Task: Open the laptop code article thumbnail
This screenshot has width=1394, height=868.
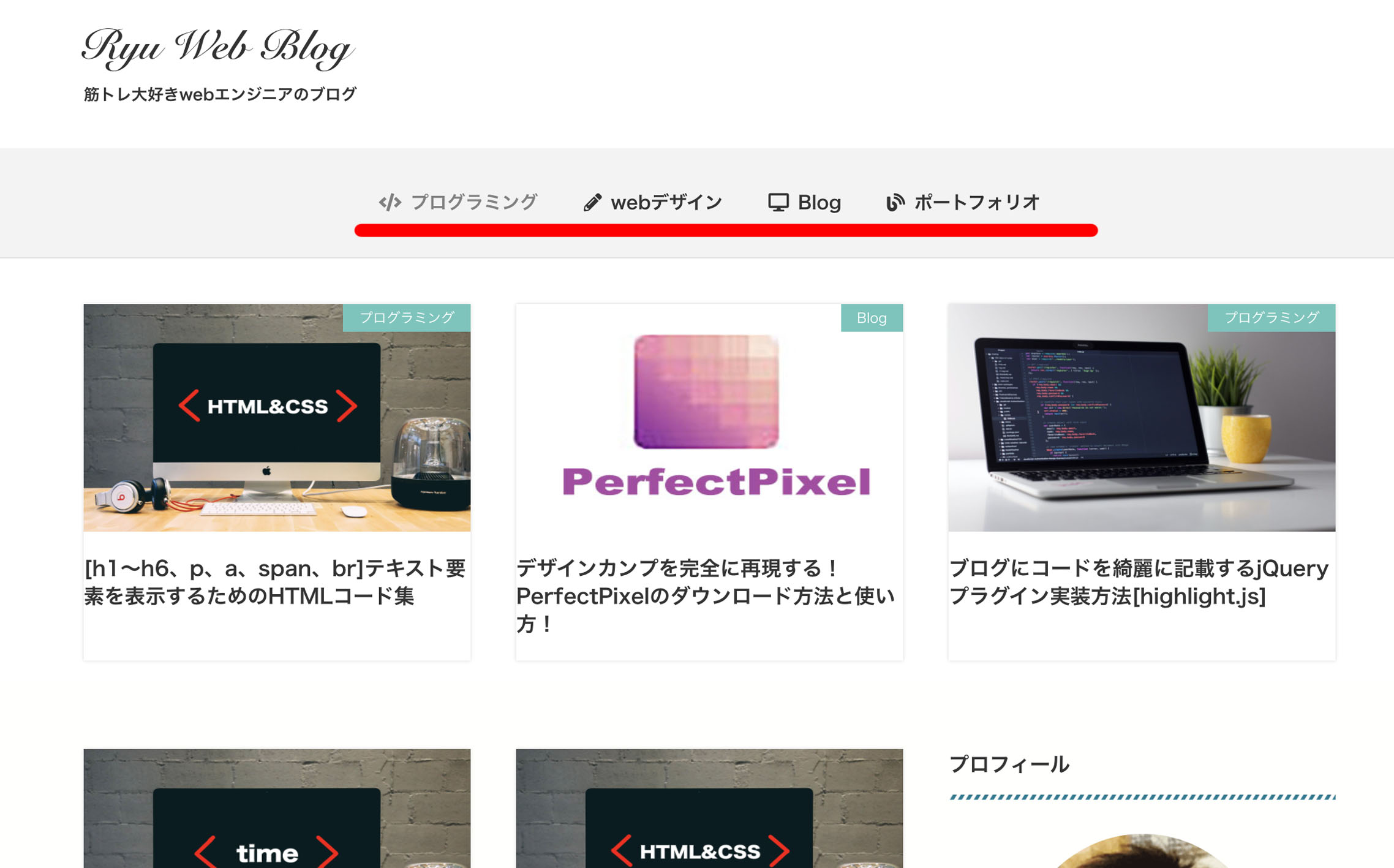Action: 1142,417
